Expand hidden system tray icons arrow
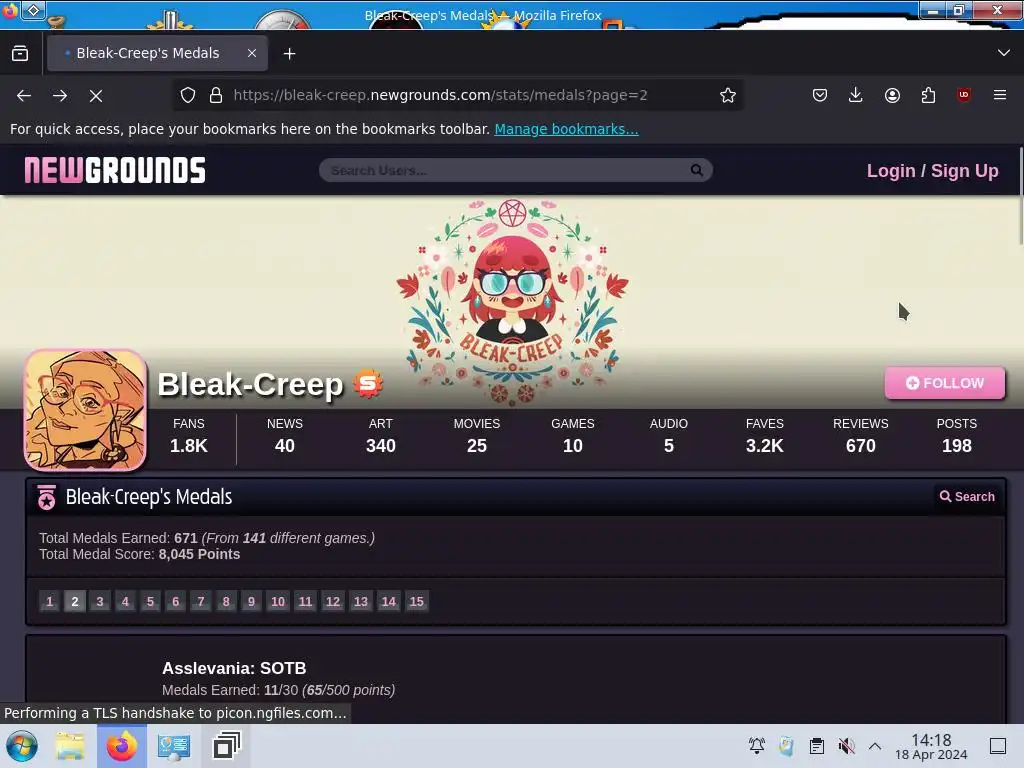This screenshot has height=768, width=1024. coord(875,746)
